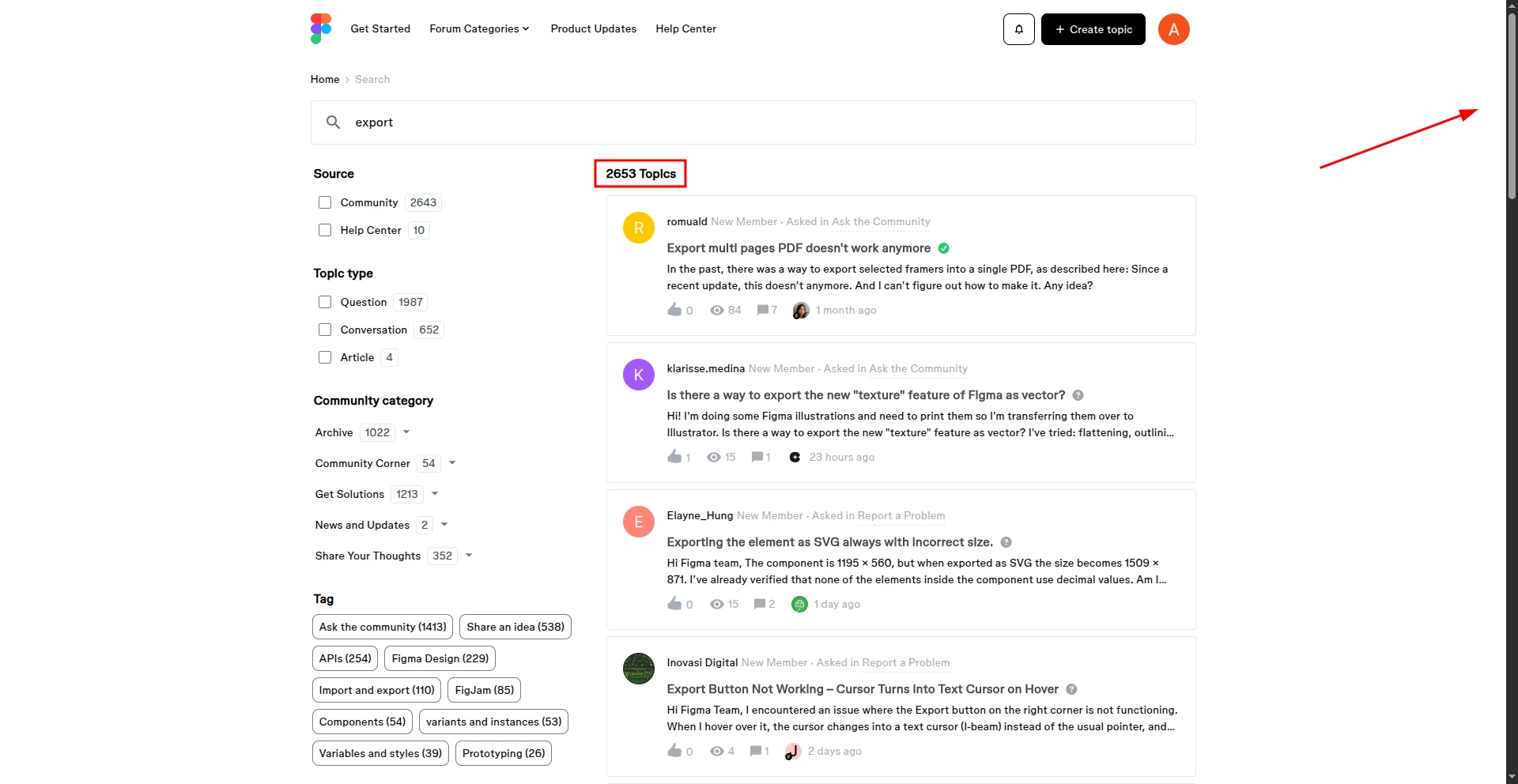Viewport: 1518px width, 784px height.
Task: Filter by Share an idea tag
Action: point(515,627)
